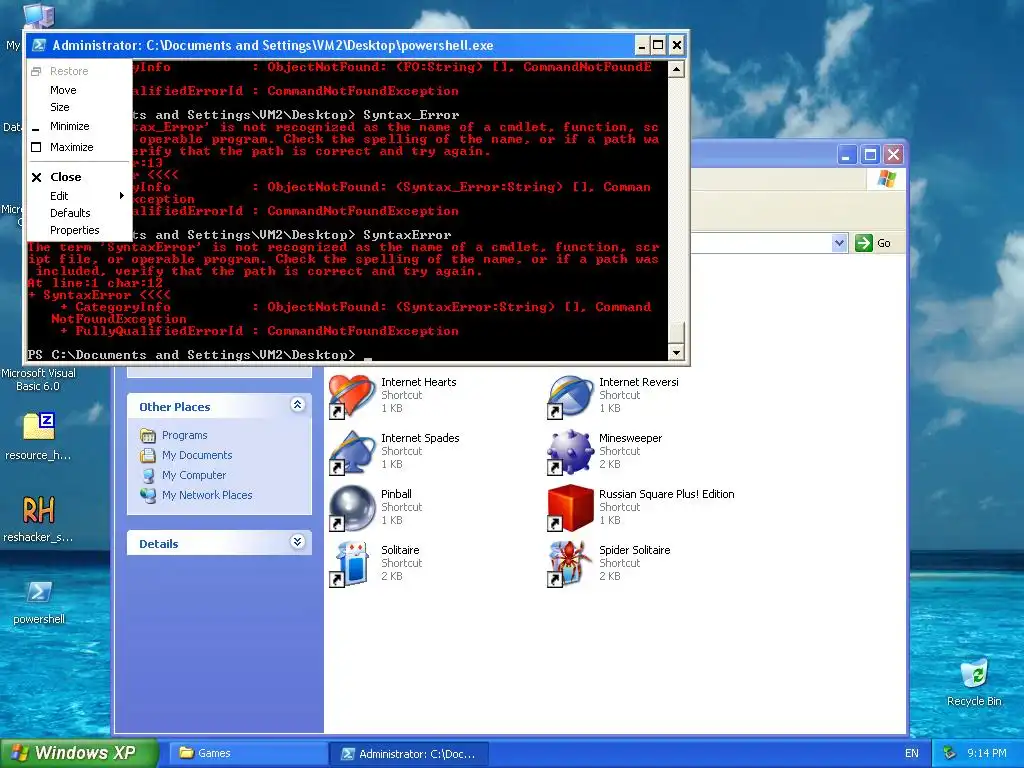Open the My Computer link
Image resolution: width=1024 pixels, height=768 pixels.
194,475
